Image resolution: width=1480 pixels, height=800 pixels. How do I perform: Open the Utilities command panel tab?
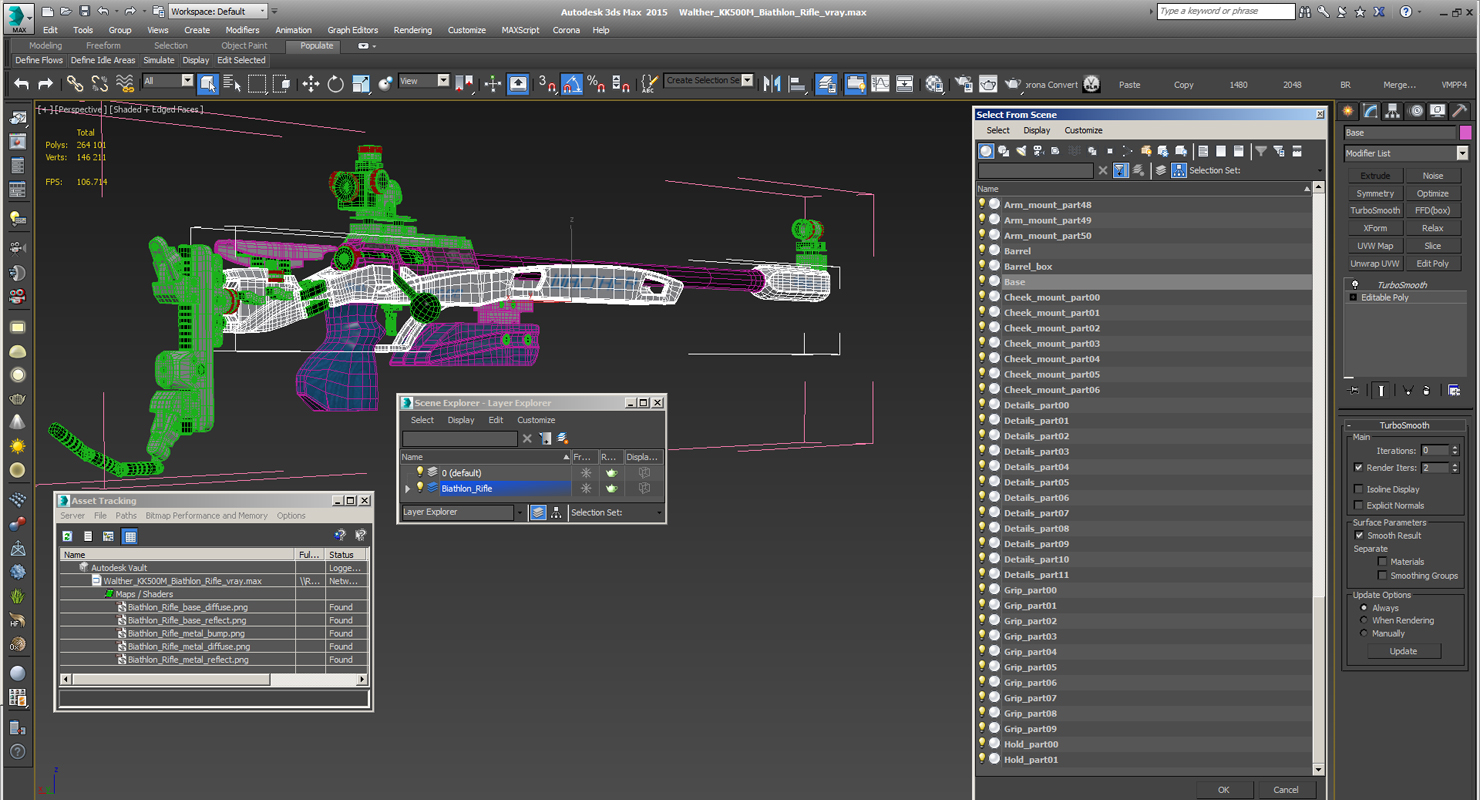click(1460, 111)
